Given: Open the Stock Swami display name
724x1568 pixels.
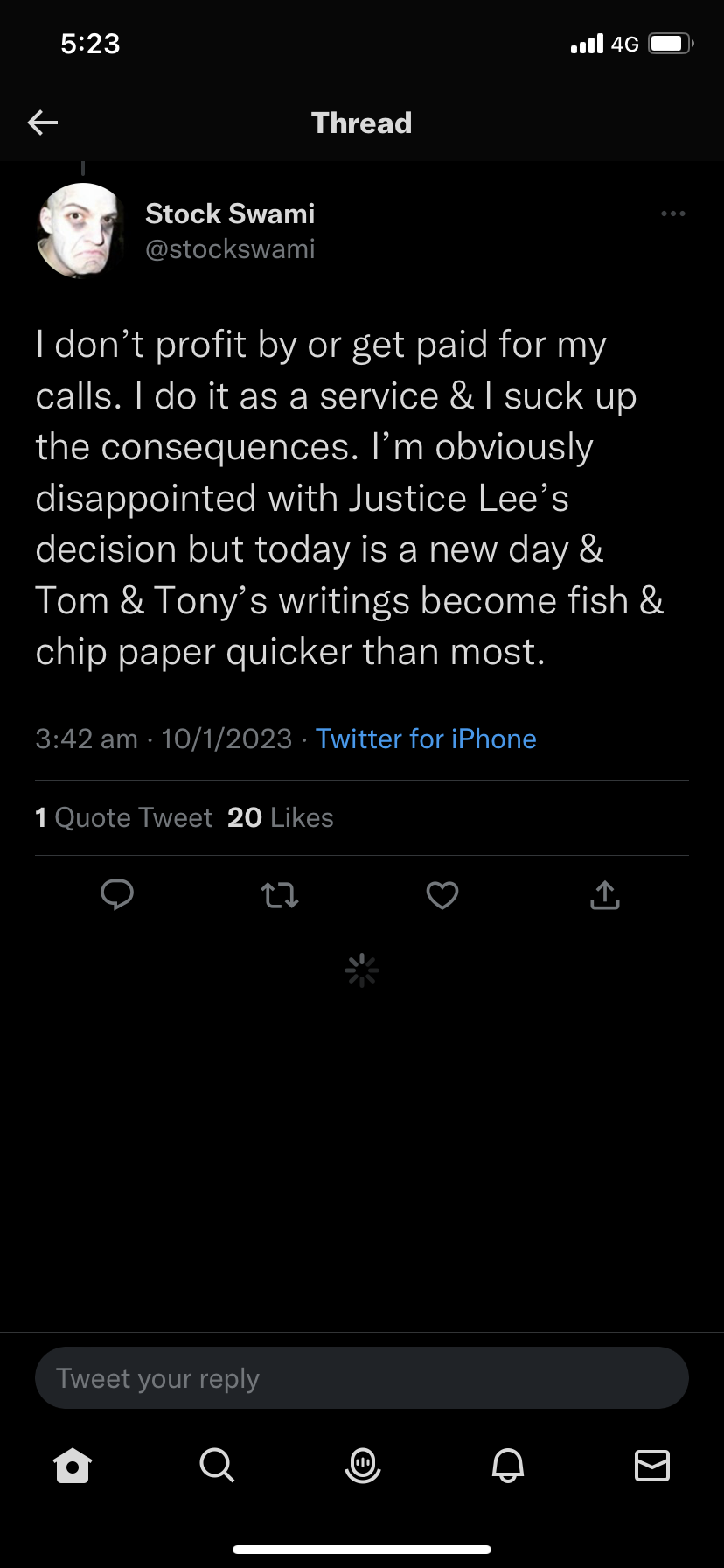Looking at the screenshot, I should [x=230, y=213].
